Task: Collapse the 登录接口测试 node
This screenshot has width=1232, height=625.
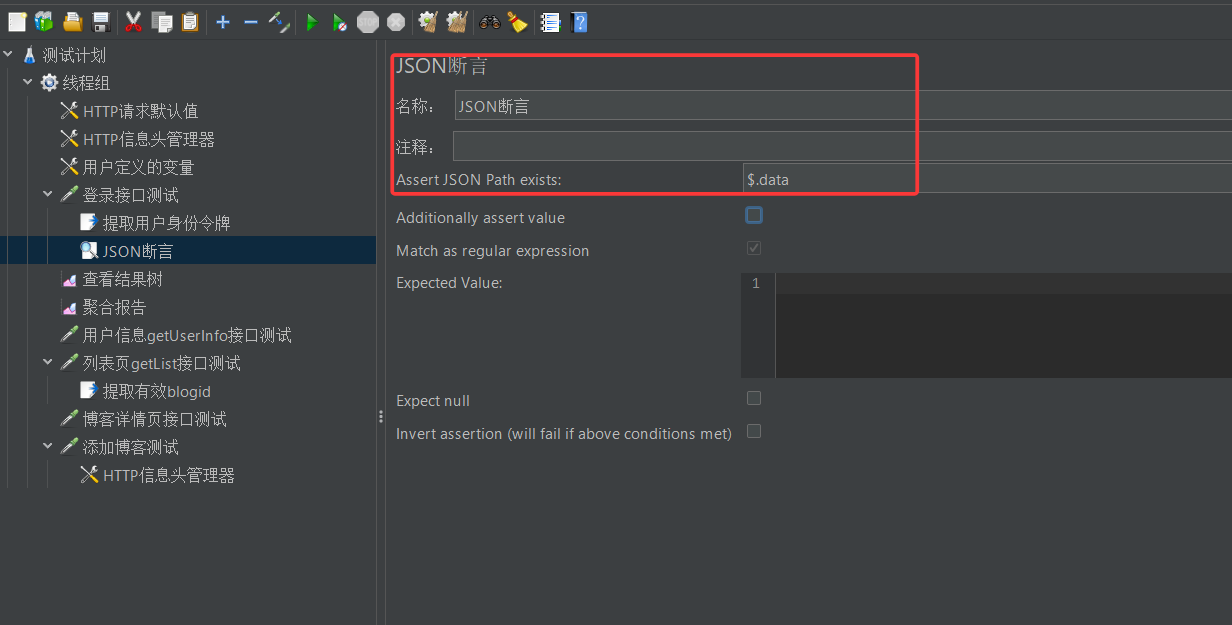Action: pos(48,194)
